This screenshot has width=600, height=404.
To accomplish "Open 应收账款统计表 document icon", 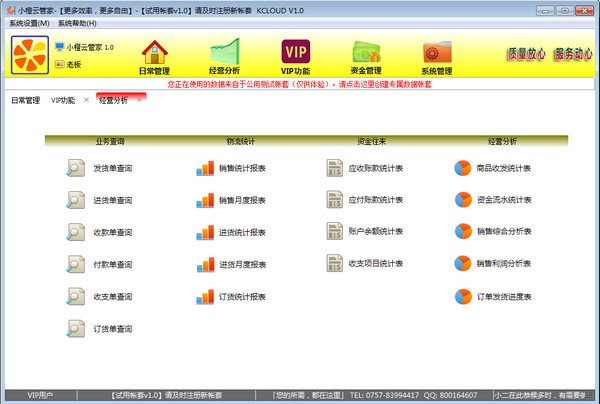I will 335,168.
